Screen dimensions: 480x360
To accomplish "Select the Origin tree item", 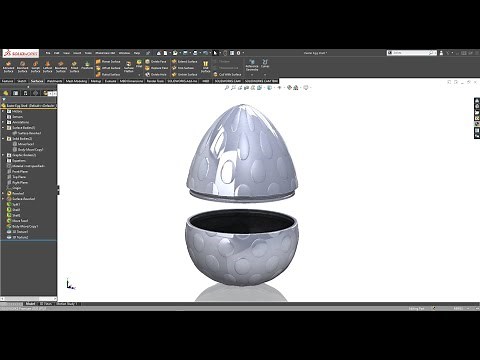I will [x=14, y=188].
